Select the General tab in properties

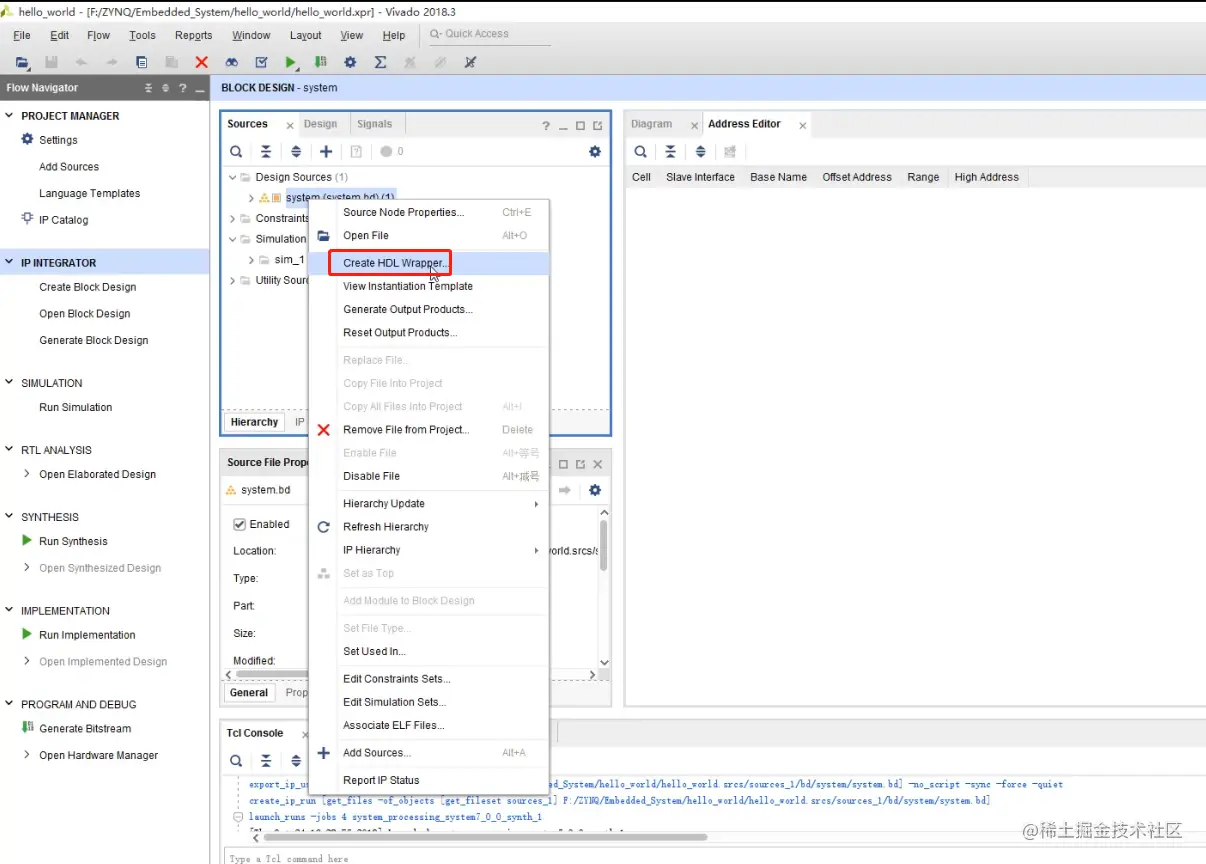[x=249, y=692]
